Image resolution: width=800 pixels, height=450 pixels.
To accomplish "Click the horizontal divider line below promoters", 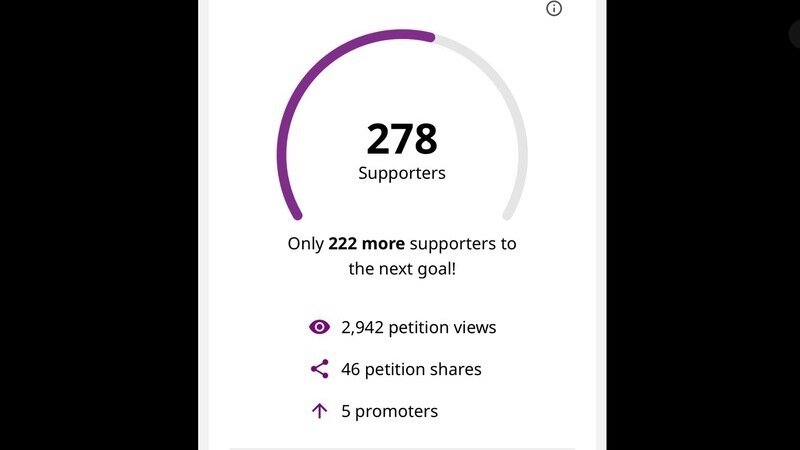I will pos(402,448).
